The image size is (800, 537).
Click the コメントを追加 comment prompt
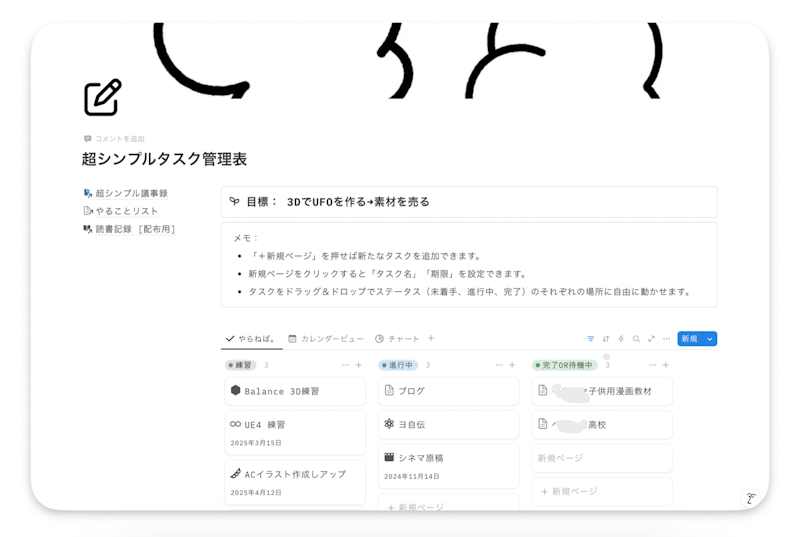tap(114, 139)
